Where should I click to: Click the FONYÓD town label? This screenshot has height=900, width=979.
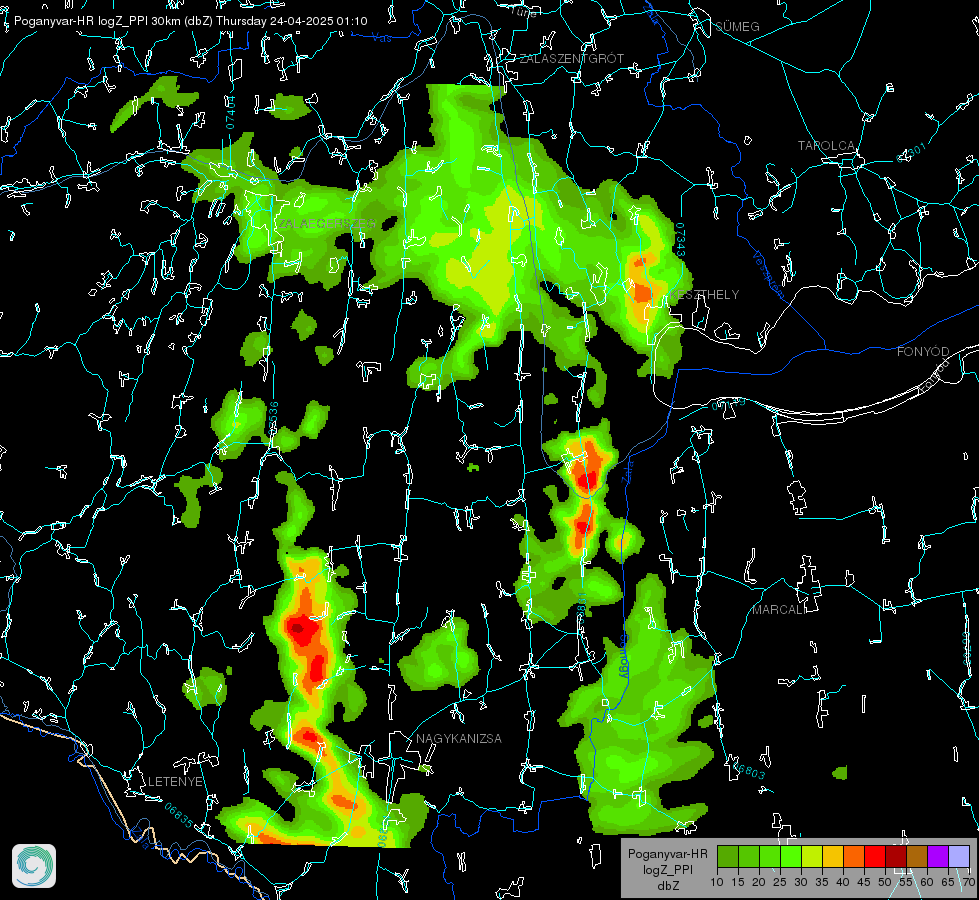[923, 352]
